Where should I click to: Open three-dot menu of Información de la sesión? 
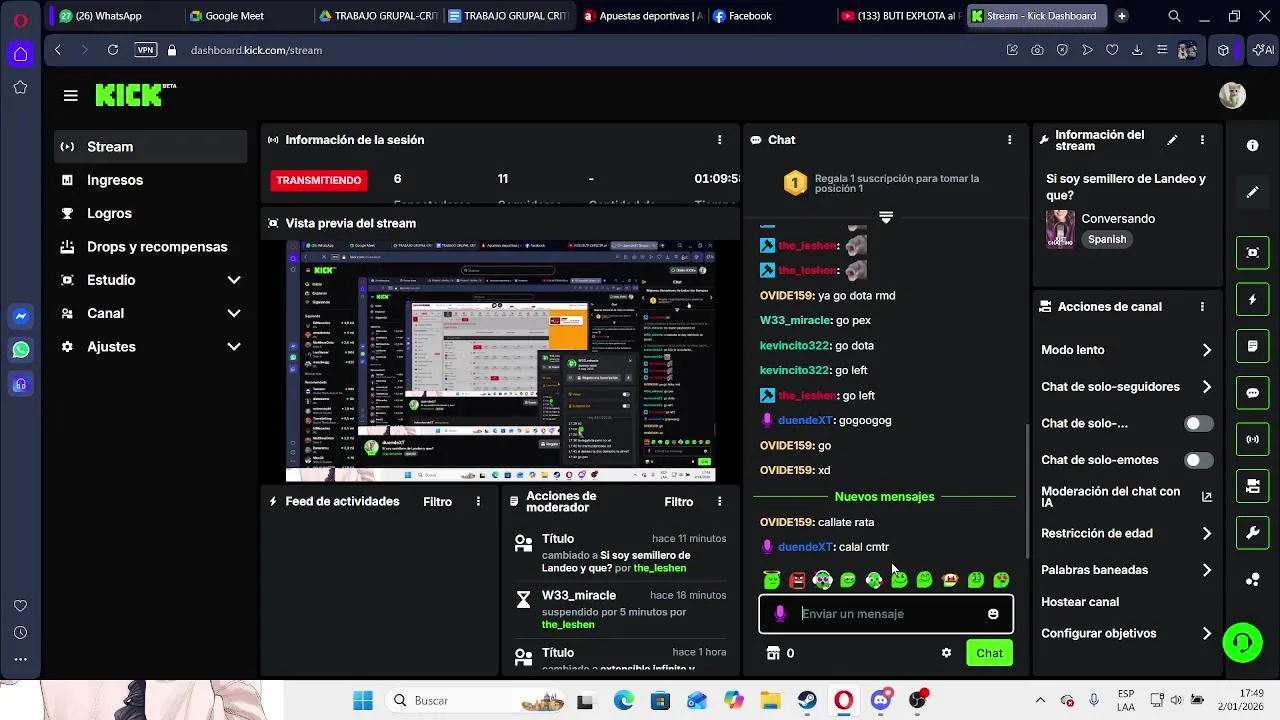[x=719, y=140]
